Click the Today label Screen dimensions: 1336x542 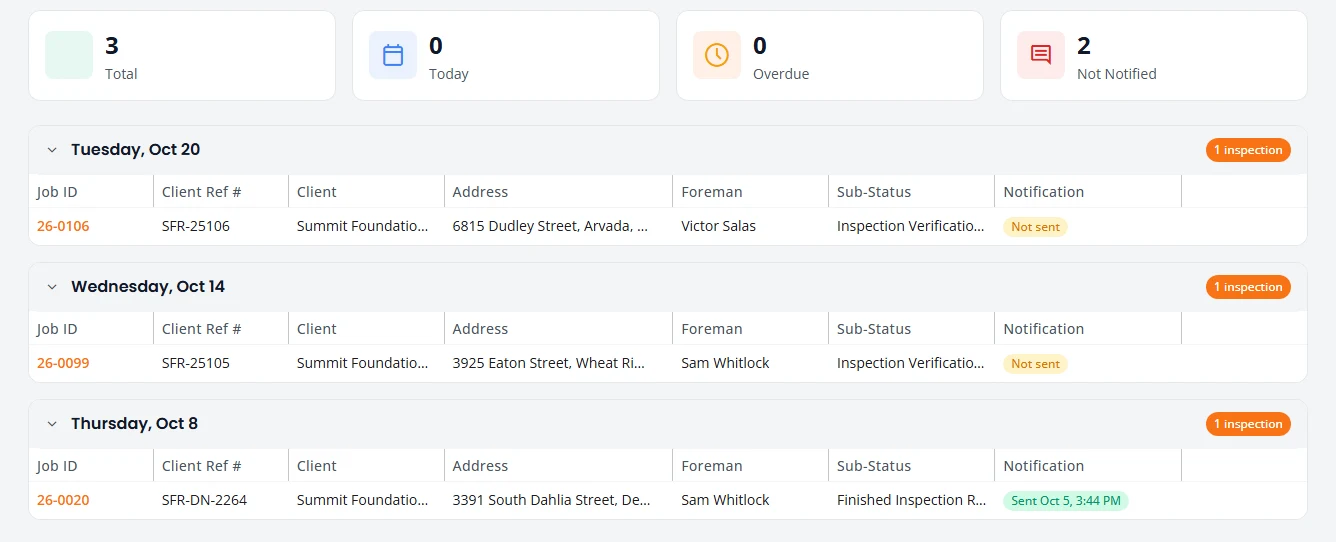tap(449, 74)
